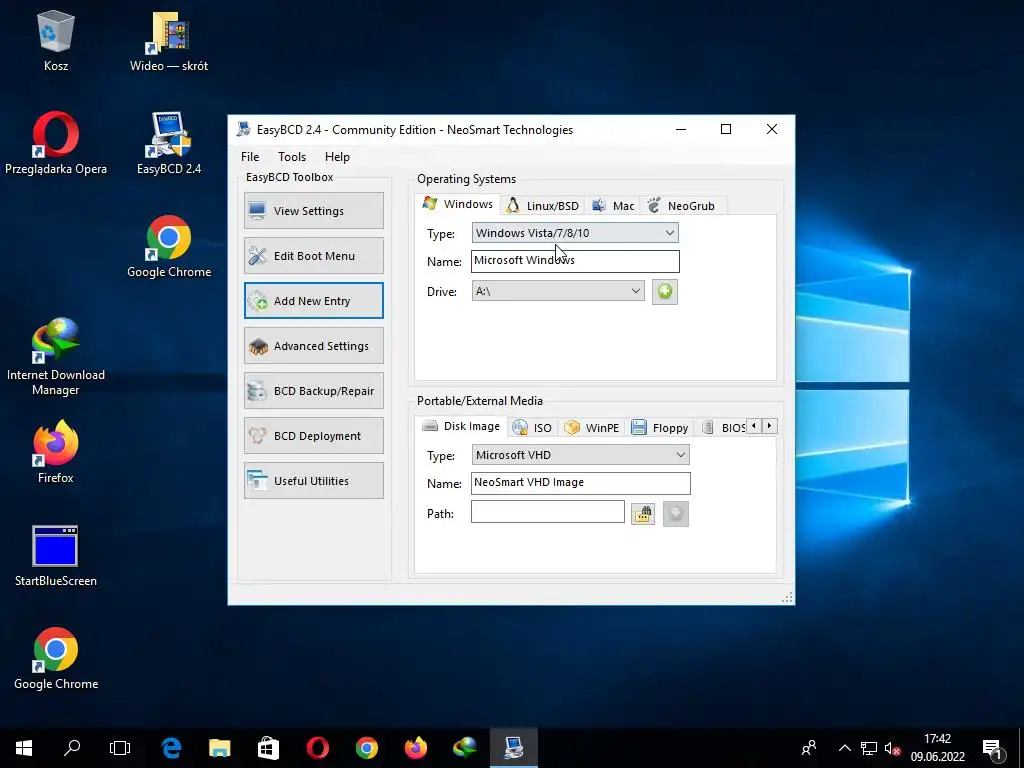Image resolution: width=1024 pixels, height=768 pixels.
Task: Expand the Microsoft VHD type dropdown
Action: pyautogui.click(x=580, y=455)
